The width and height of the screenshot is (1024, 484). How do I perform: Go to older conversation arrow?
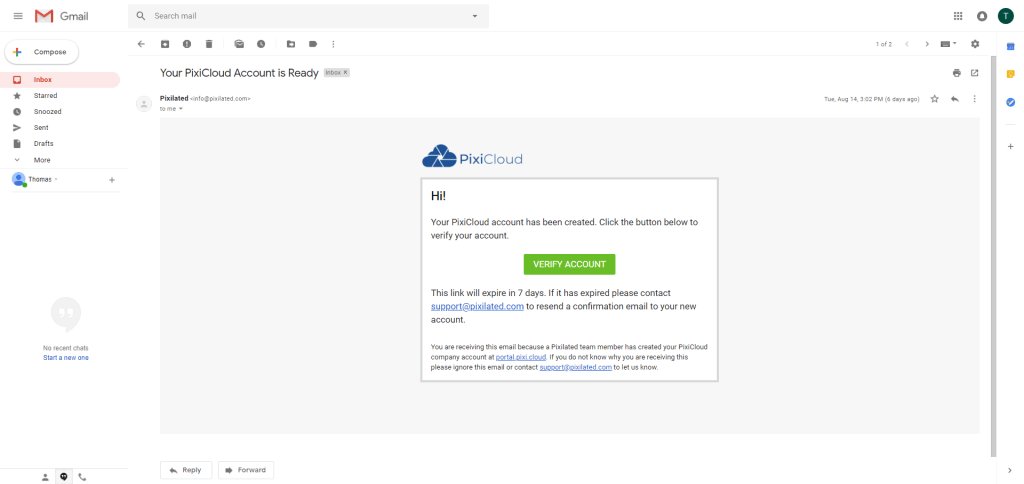click(926, 44)
